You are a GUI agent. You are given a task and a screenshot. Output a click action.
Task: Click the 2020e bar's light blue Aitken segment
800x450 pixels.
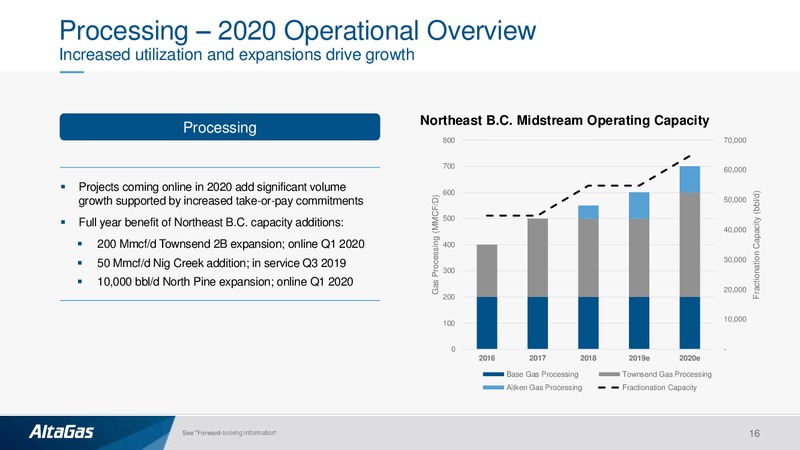[690, 179]
